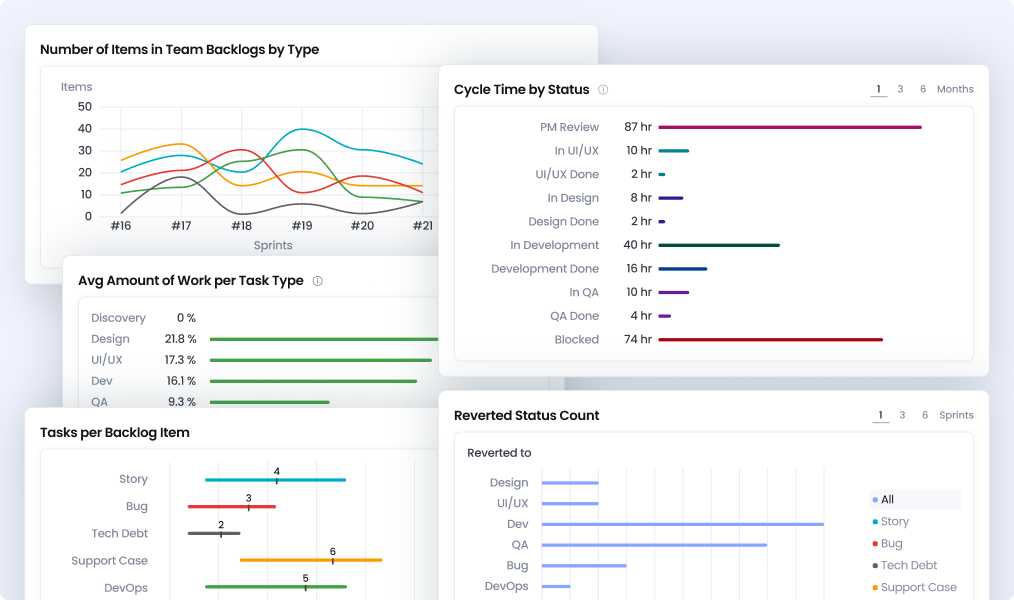Switch Cycle Time to 3 months
Viewport: 1014px width, 600px height.
900,89
